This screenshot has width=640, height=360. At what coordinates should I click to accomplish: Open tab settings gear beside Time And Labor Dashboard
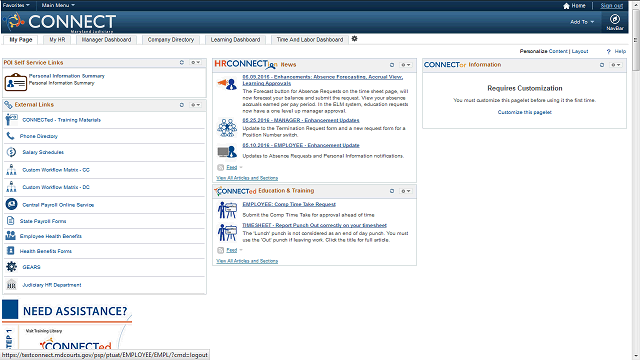354,39
